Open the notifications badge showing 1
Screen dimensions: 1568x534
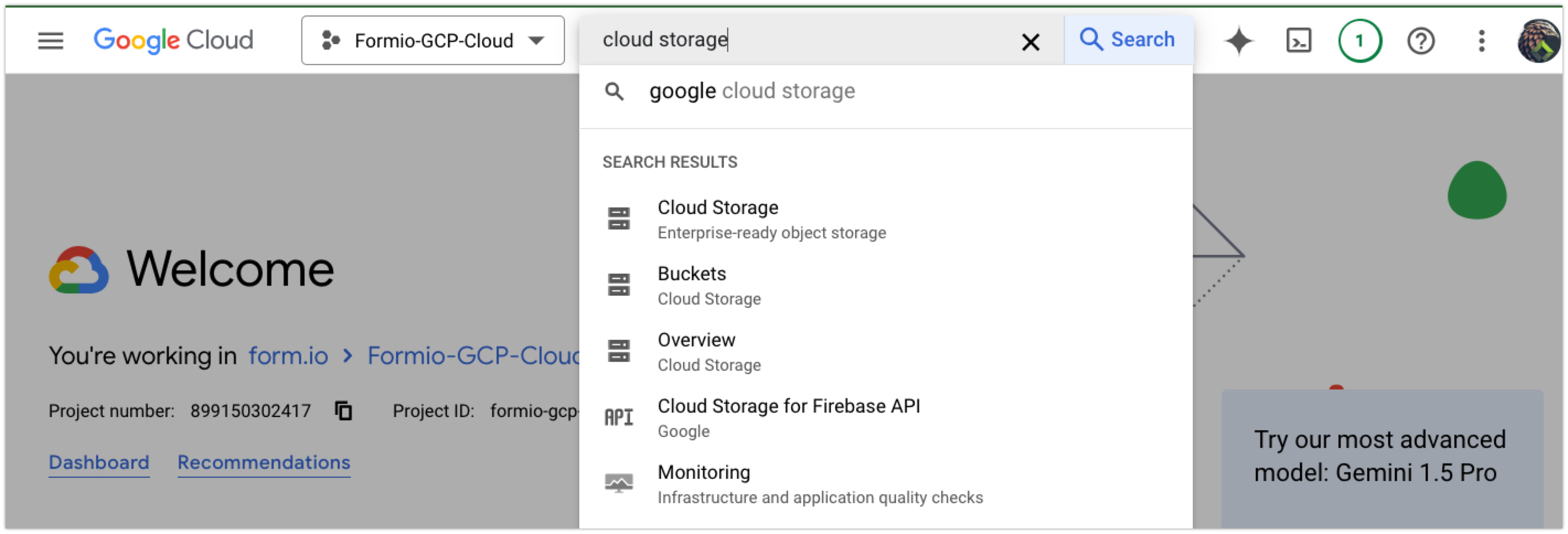(1359, 41)
